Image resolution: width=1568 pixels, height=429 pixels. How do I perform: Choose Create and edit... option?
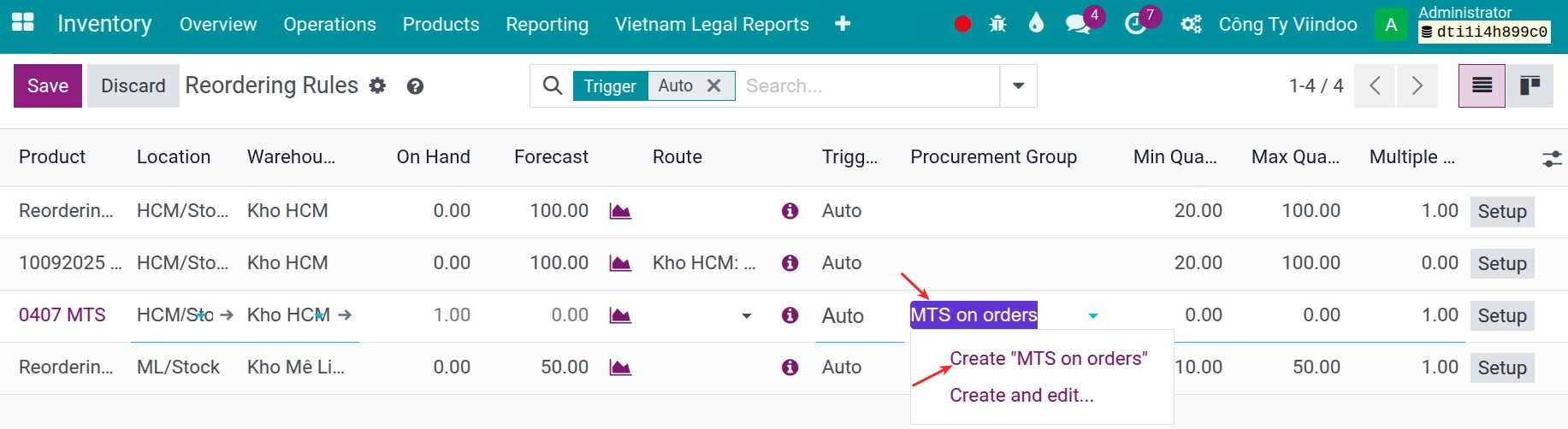[1021, 396]
